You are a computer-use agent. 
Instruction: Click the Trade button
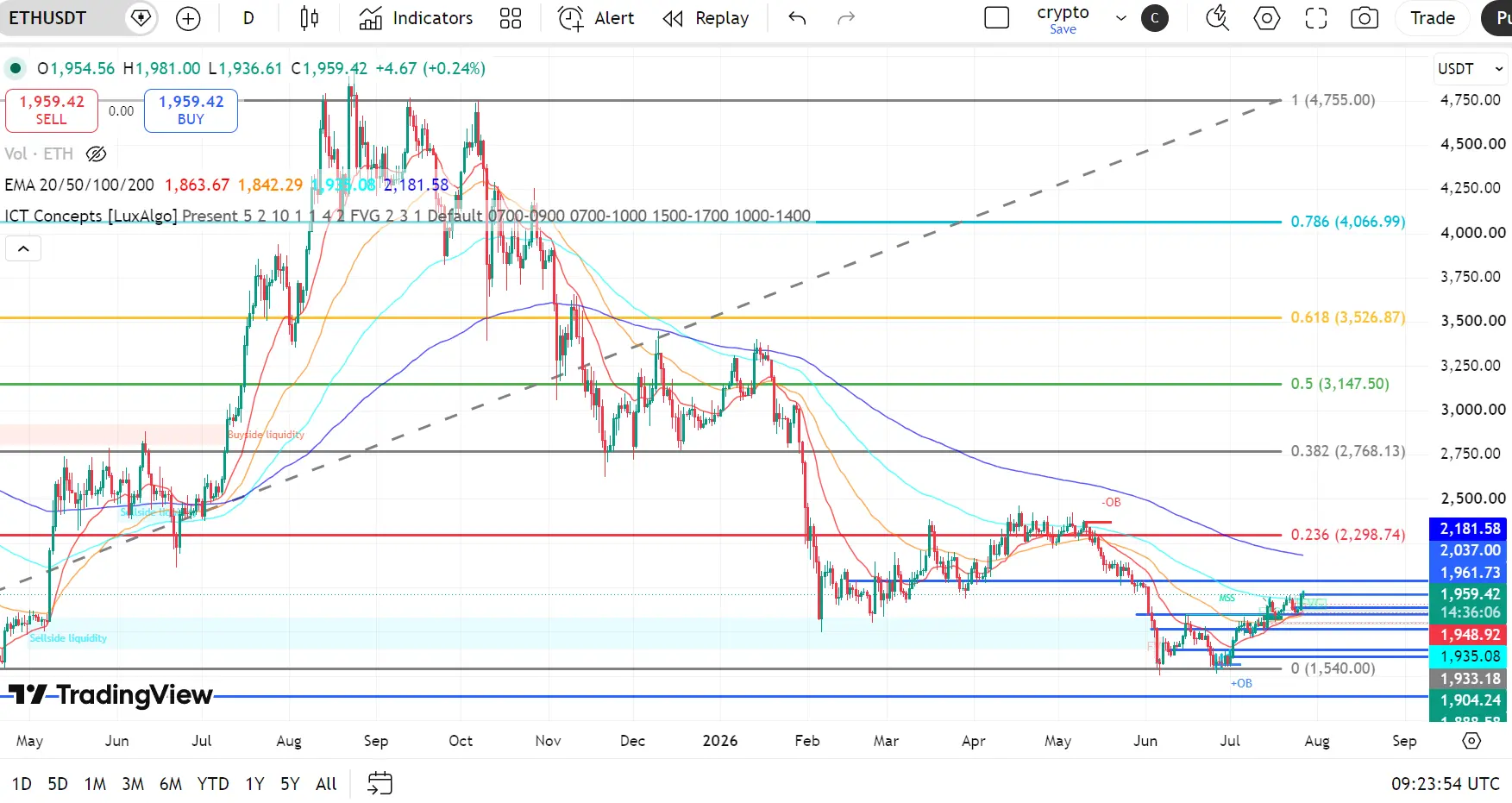(1432, 18)
